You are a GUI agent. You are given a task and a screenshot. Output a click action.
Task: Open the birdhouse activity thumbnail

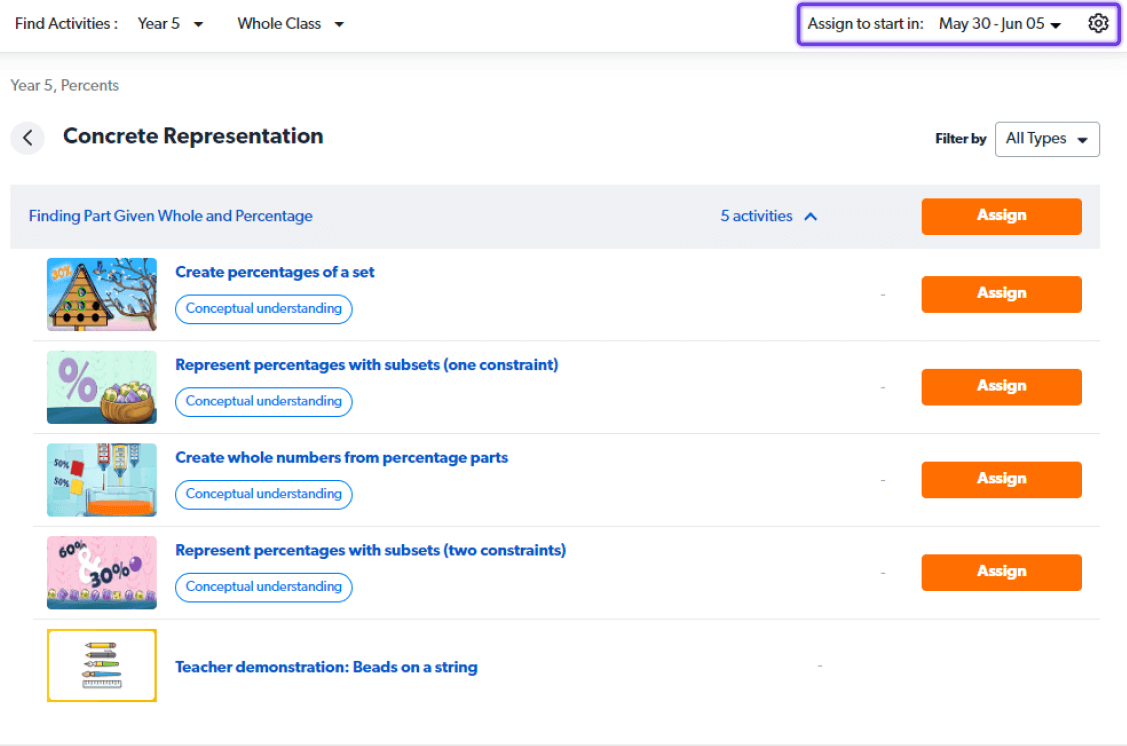pos(102,294)
